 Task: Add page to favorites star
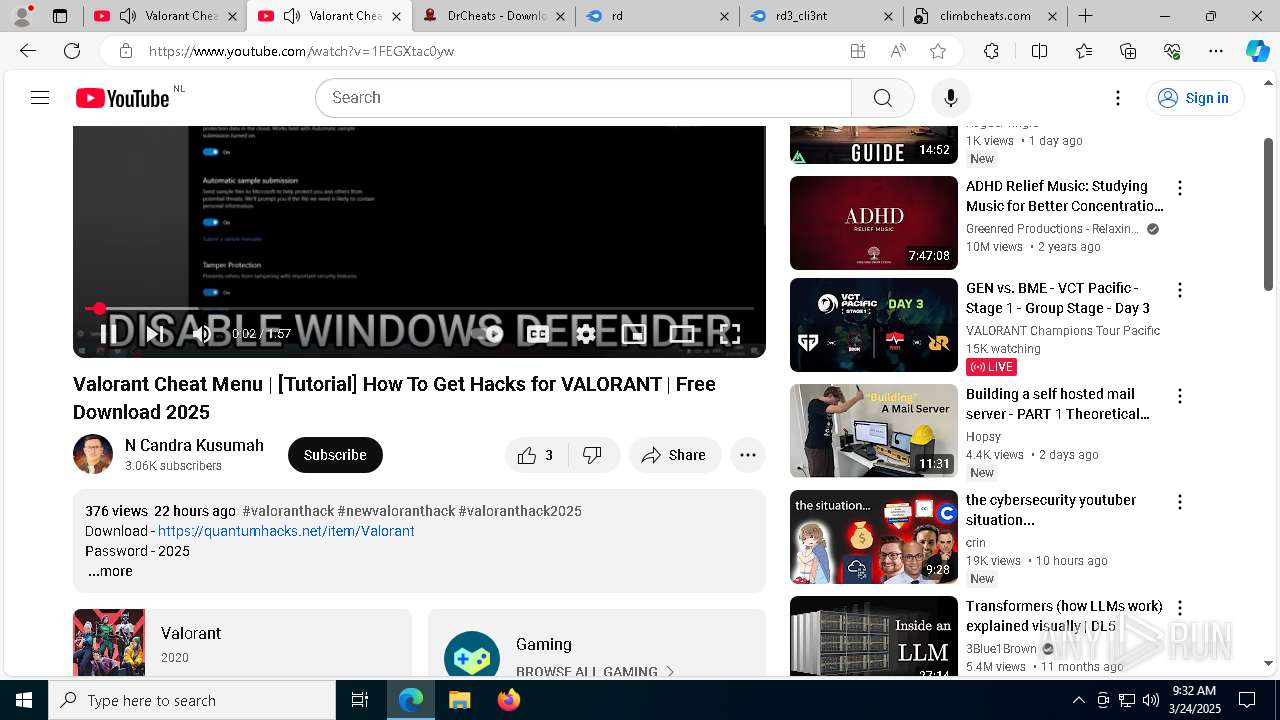938,51
